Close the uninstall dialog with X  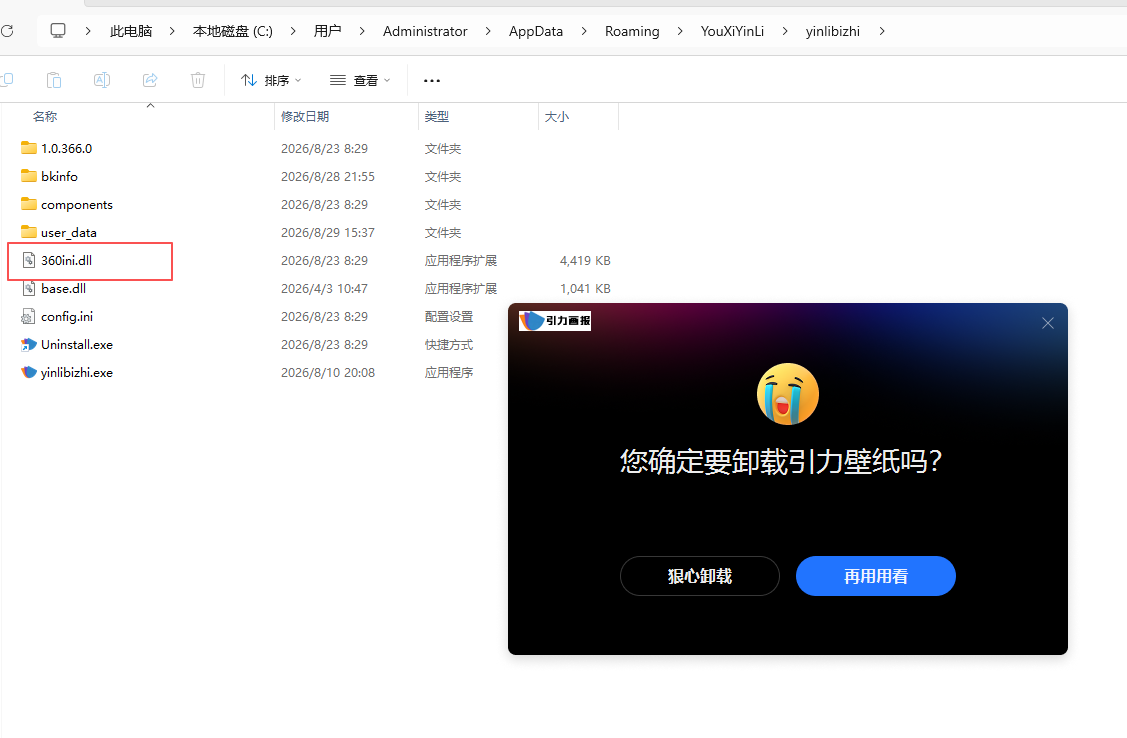[x=1048, y=323]
